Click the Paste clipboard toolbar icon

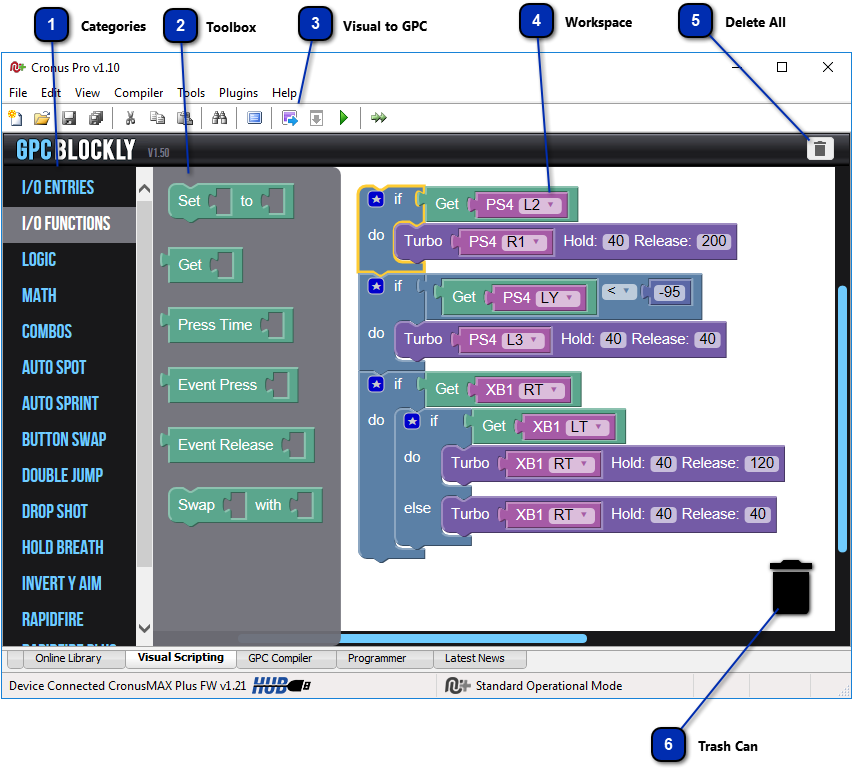(185, 117)
